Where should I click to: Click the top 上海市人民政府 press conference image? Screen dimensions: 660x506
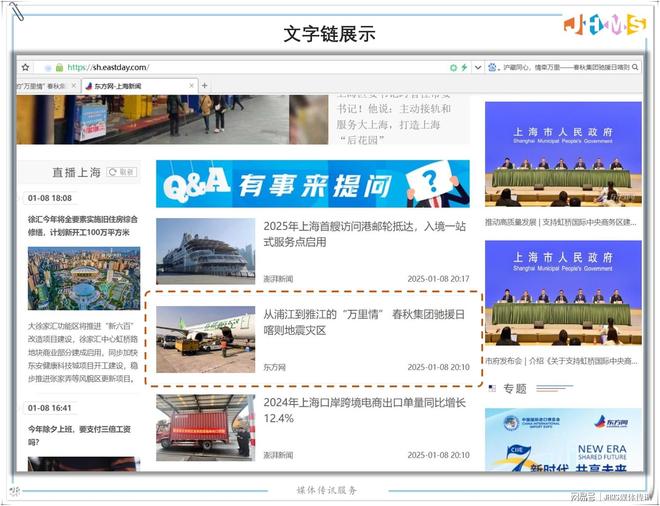563,154
